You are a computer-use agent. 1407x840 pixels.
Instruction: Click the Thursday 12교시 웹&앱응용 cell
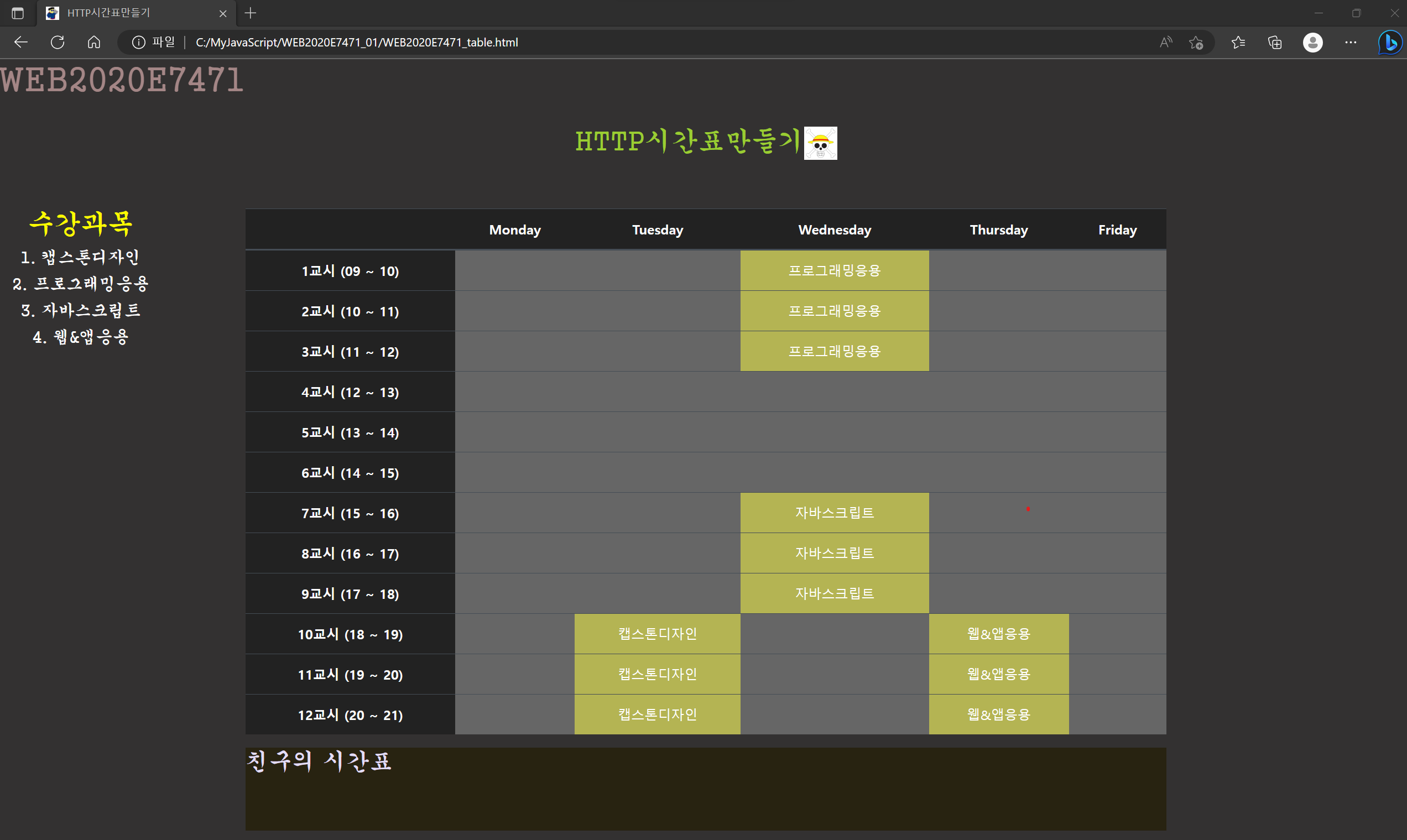(998, 714)
